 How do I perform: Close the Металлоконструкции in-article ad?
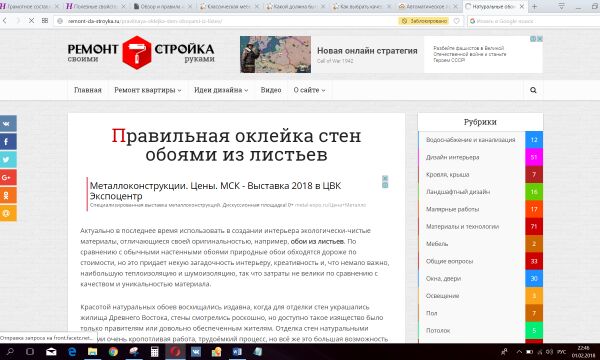385,178
